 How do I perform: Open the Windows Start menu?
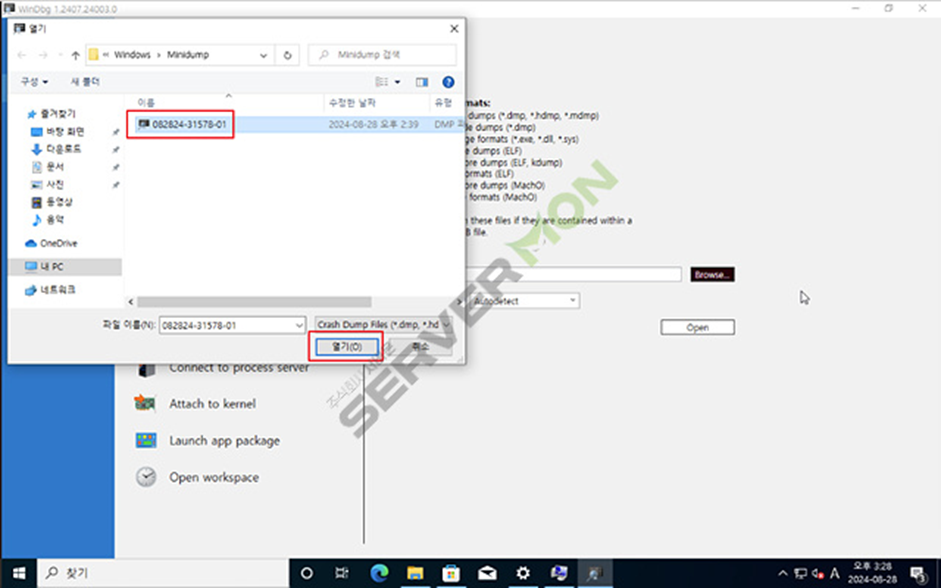(19, 574)
